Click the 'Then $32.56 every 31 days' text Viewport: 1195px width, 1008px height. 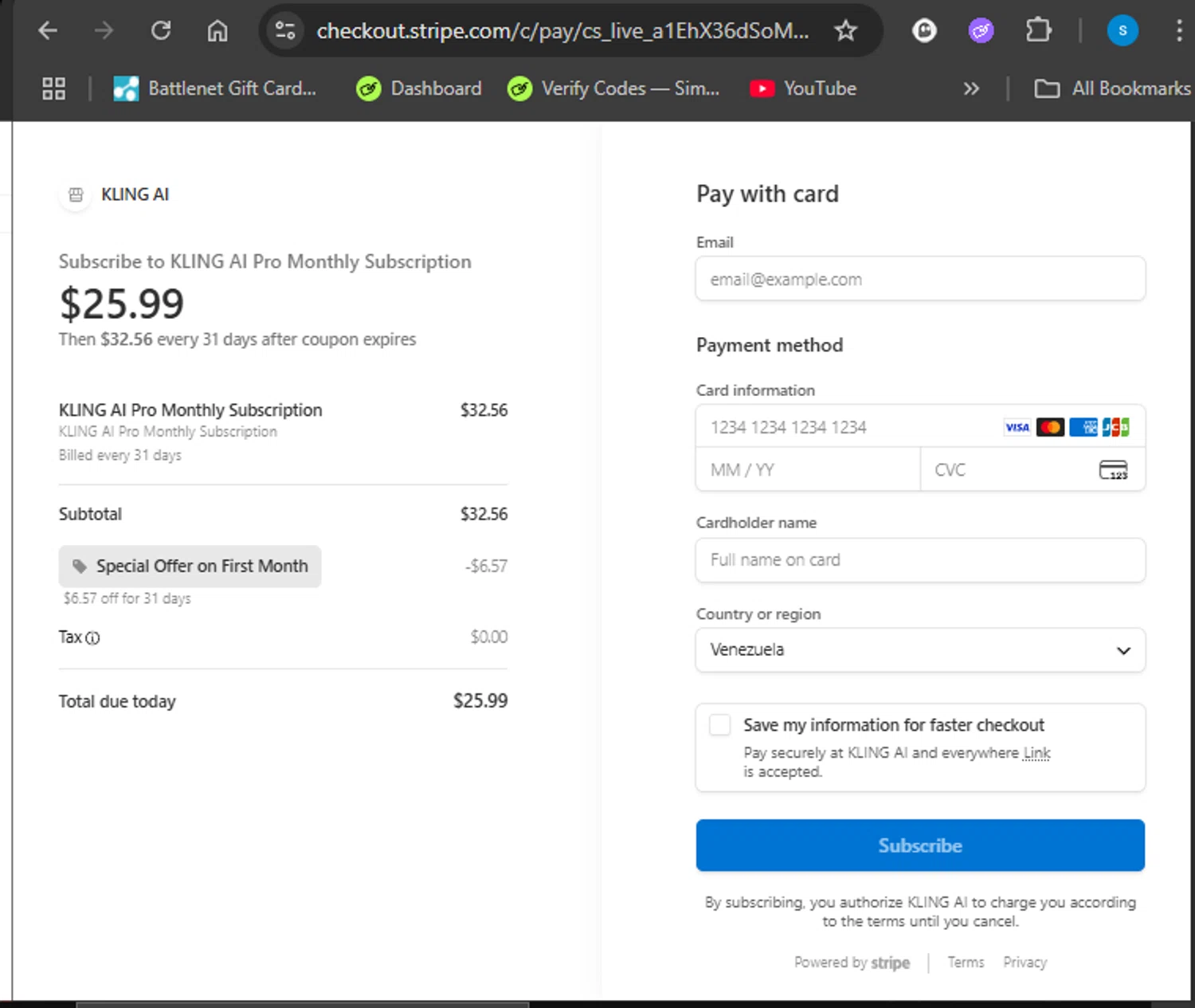pos(237,339)
